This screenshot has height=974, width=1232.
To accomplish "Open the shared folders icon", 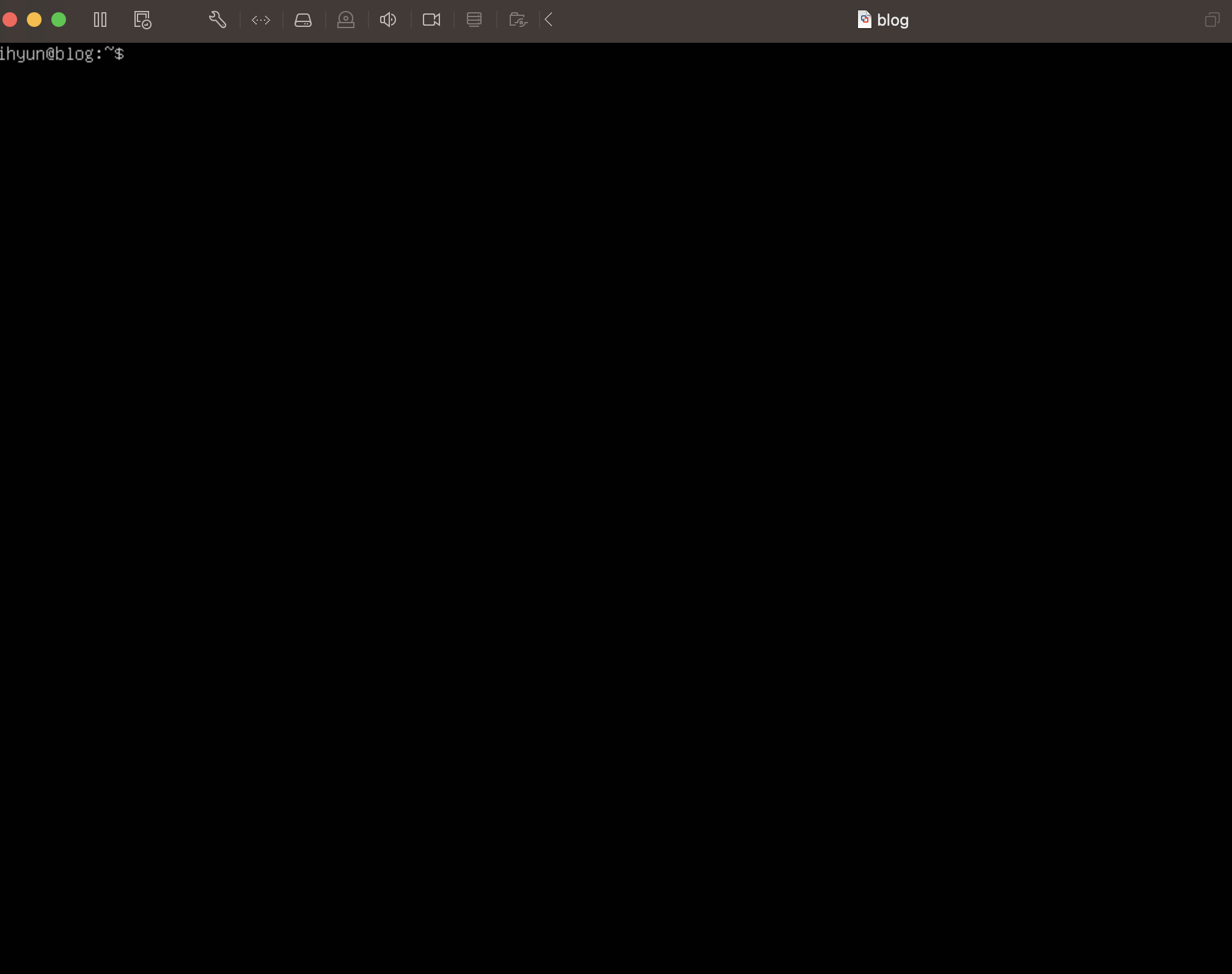I will (518, 20).
